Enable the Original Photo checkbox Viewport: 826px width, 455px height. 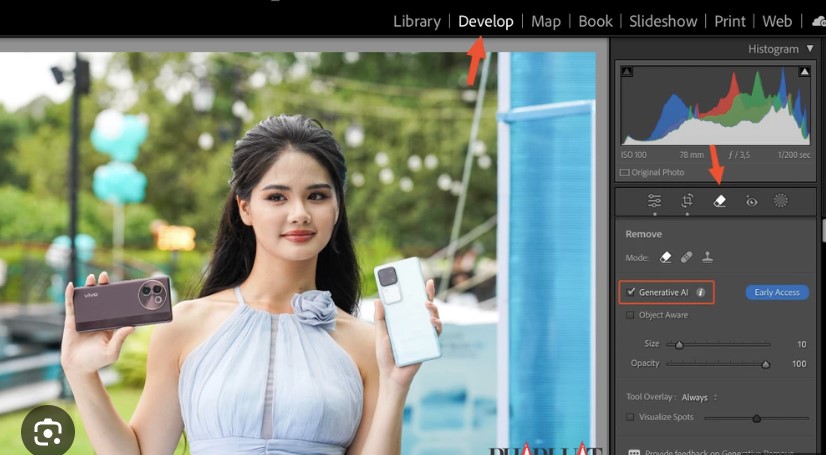[624, 172]
